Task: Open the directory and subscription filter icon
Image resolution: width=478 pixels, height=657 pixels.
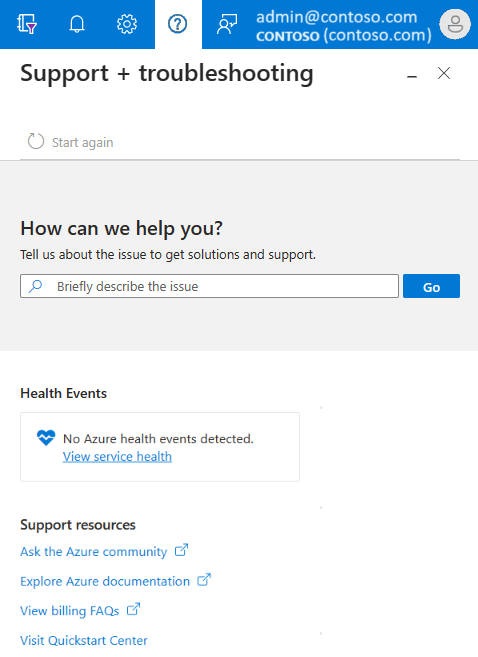Action: pos(27,24)
